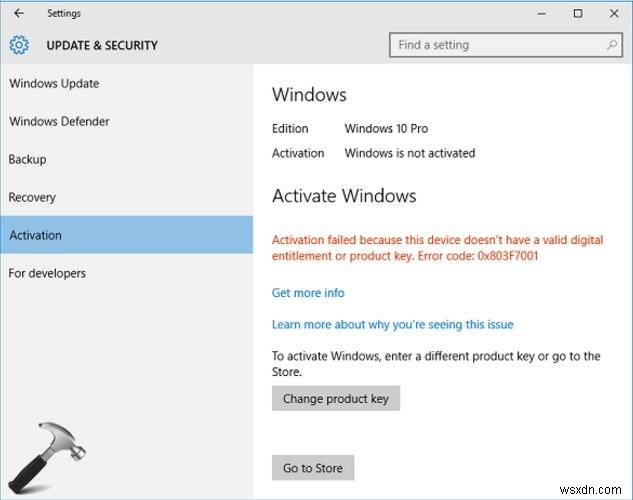Click the Settings gear icon
Viewport: 633px width, 500px height.
19,45
